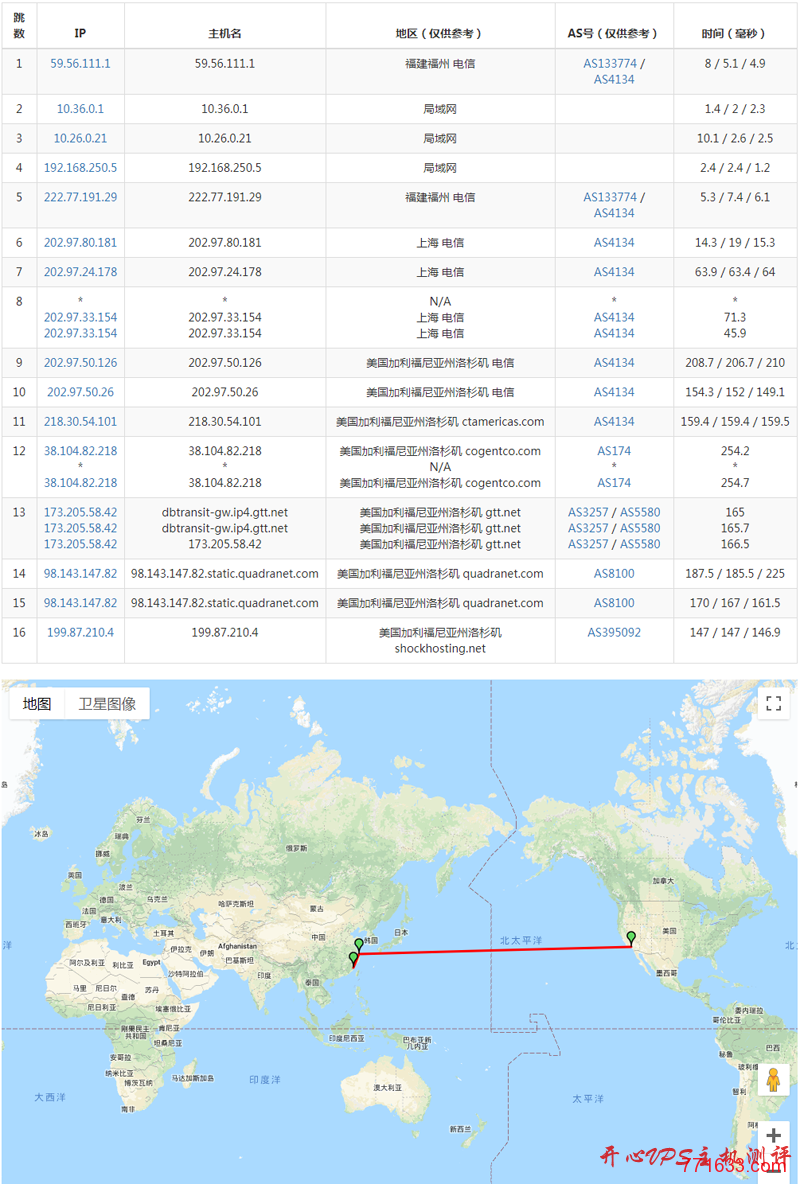Open IP link 202.97.50.126
800x1184 pixels.
(80, 362)
